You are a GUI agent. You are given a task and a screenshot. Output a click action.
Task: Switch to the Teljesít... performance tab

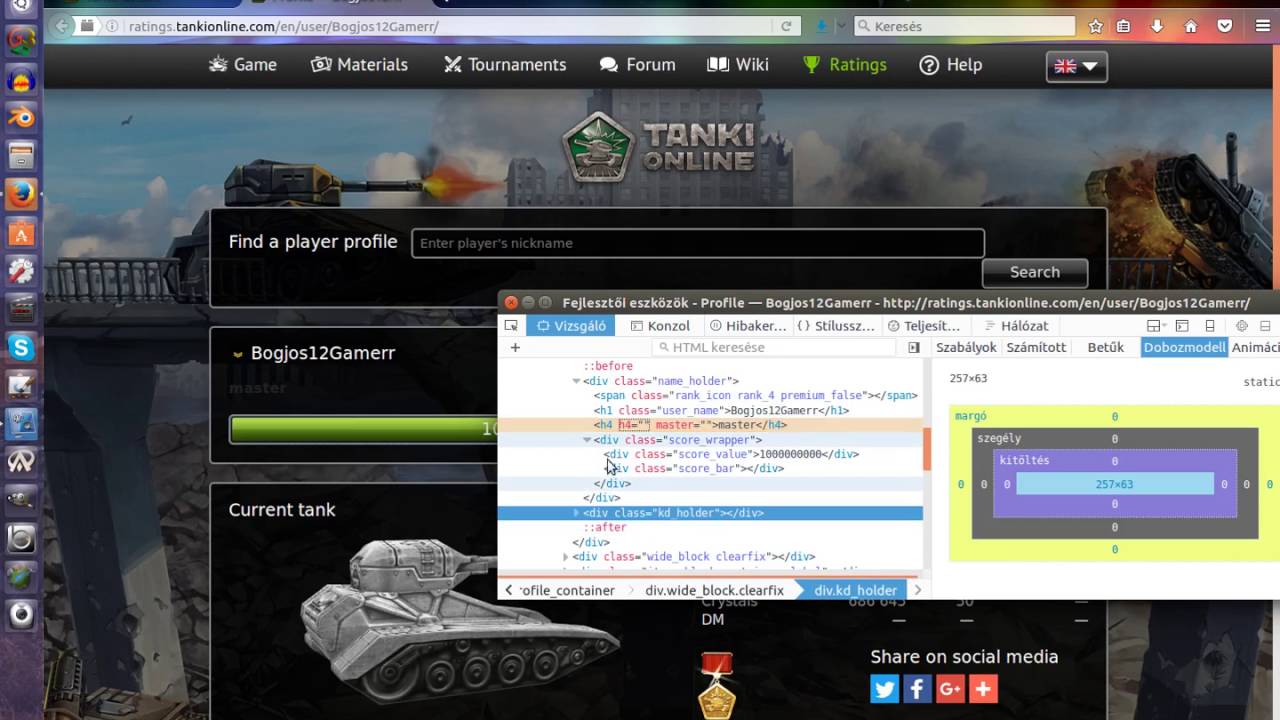click(922, 326)
